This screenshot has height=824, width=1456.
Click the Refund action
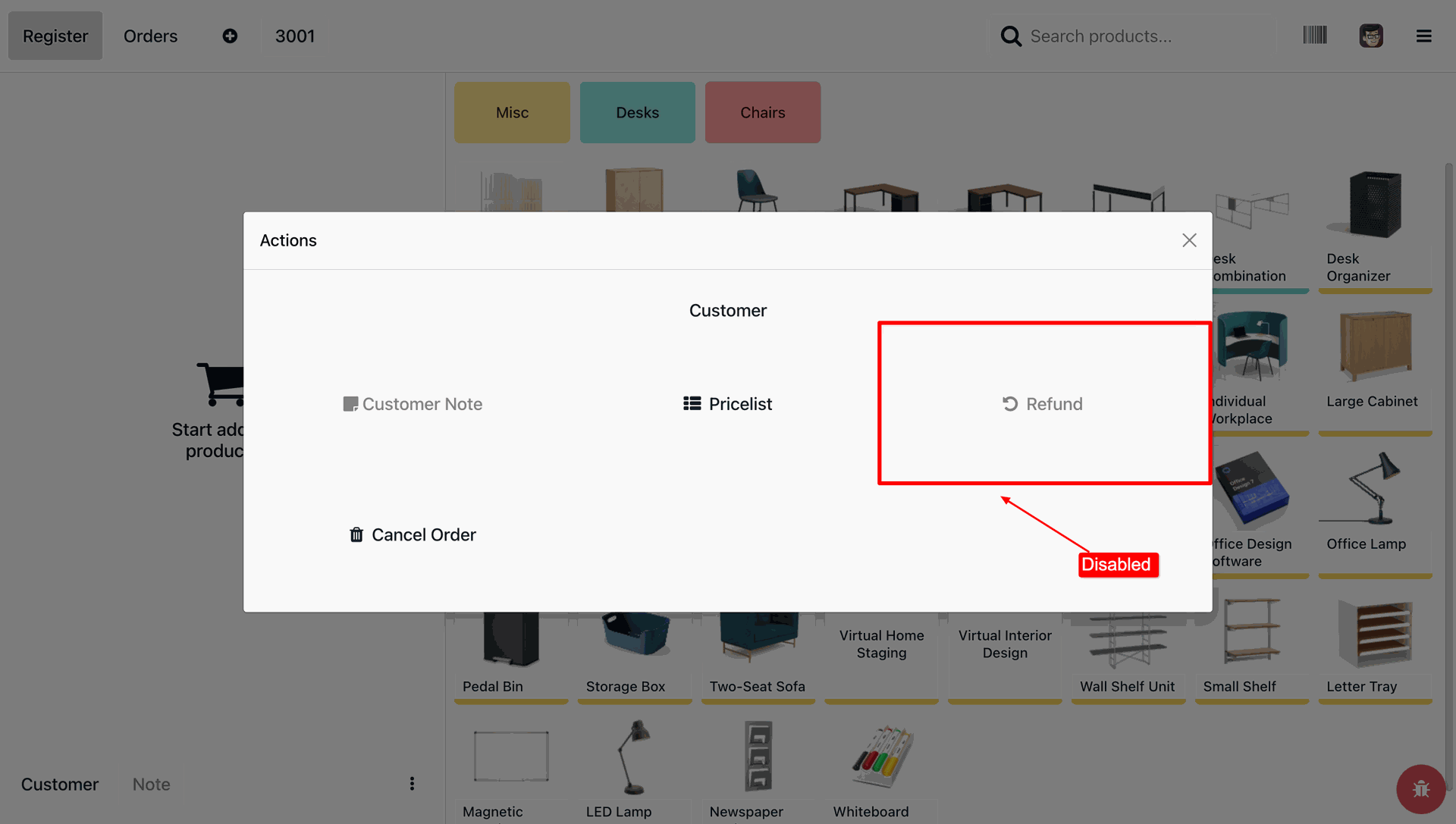click(x=1043, y=404)
